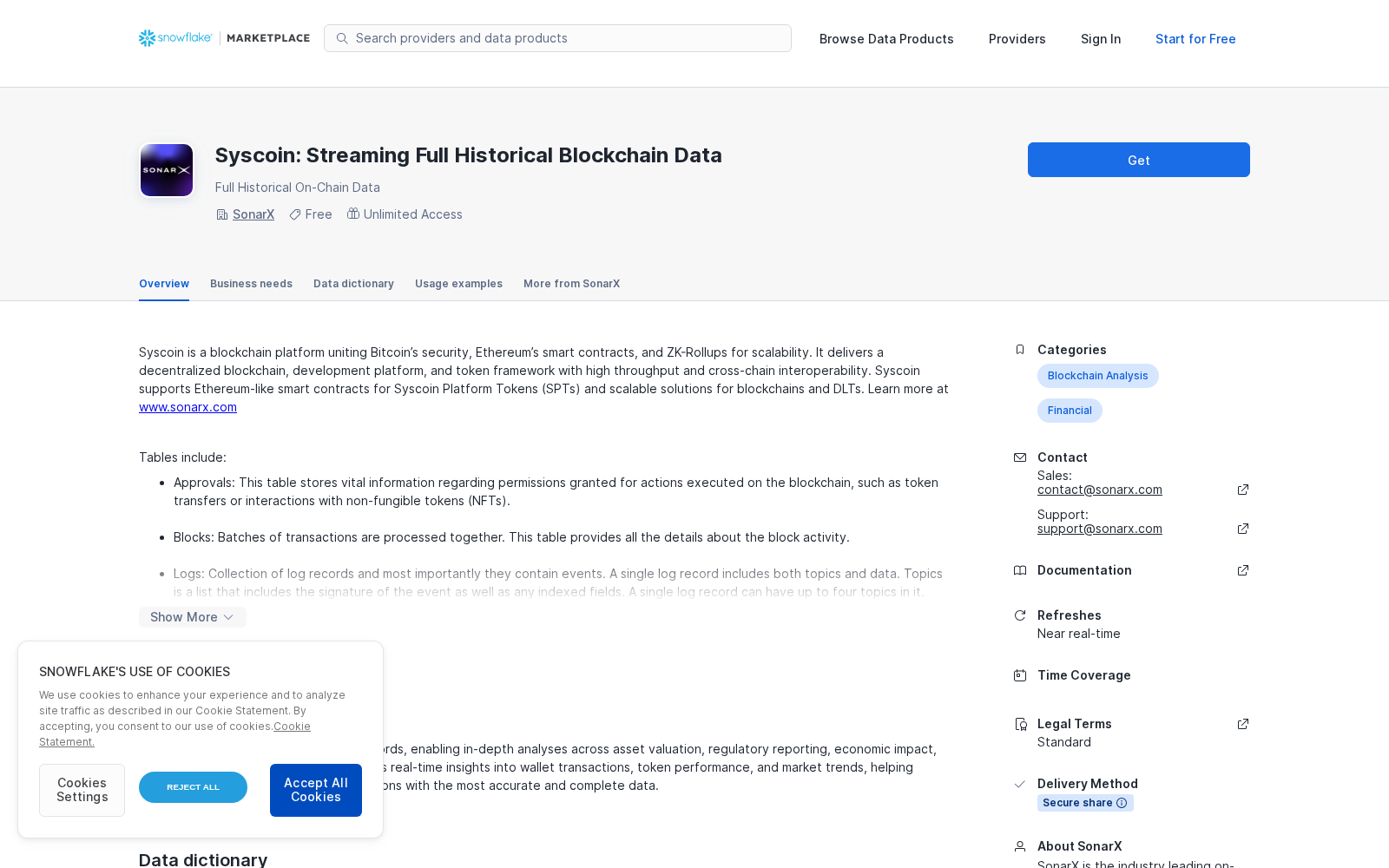The height and width of the screenshot is (868, 1389).
Task: Click the Unlimited Access gift icon
Action: click(x=353, y=214)
